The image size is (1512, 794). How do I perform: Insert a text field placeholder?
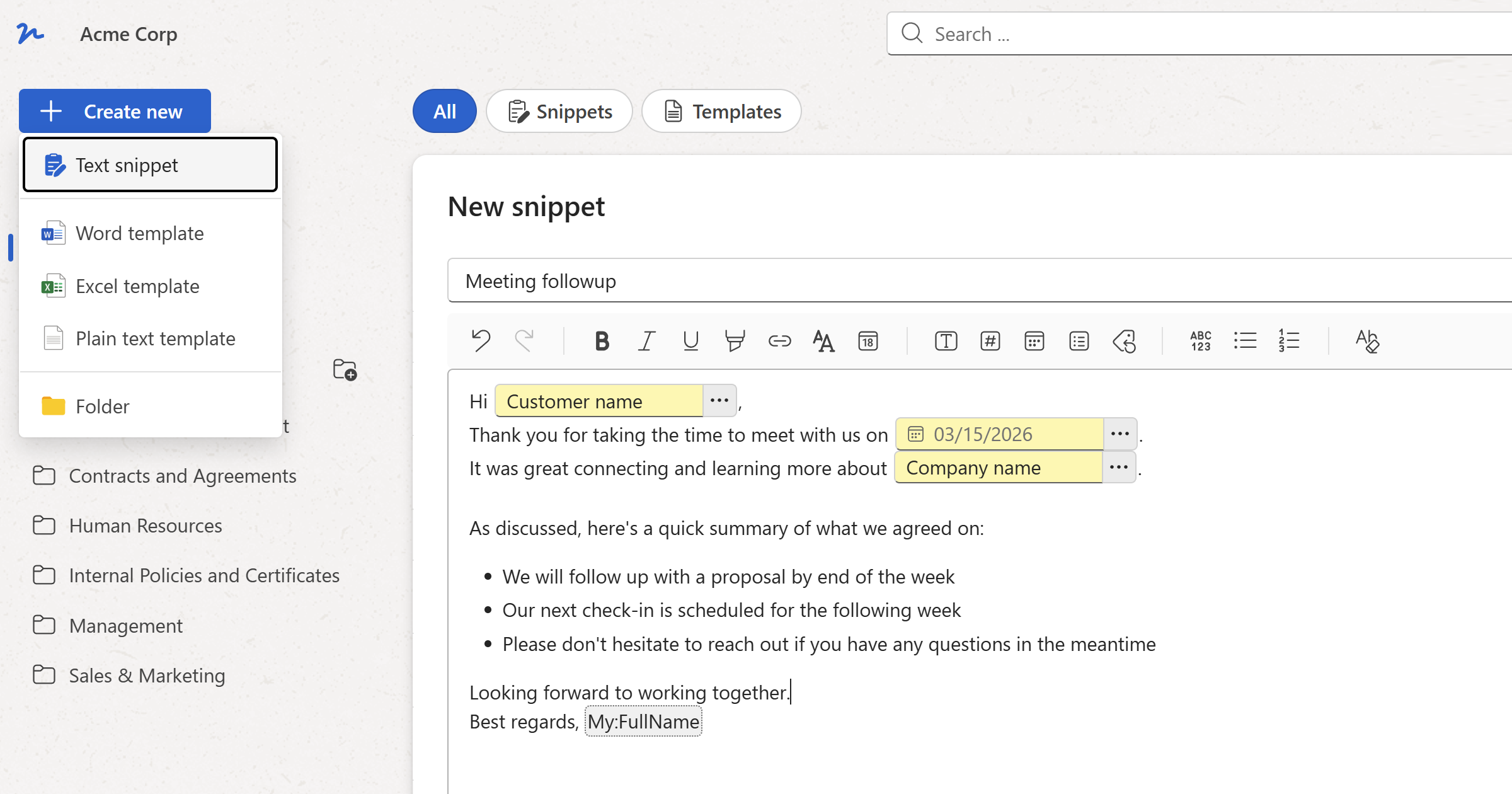point(946,341)
